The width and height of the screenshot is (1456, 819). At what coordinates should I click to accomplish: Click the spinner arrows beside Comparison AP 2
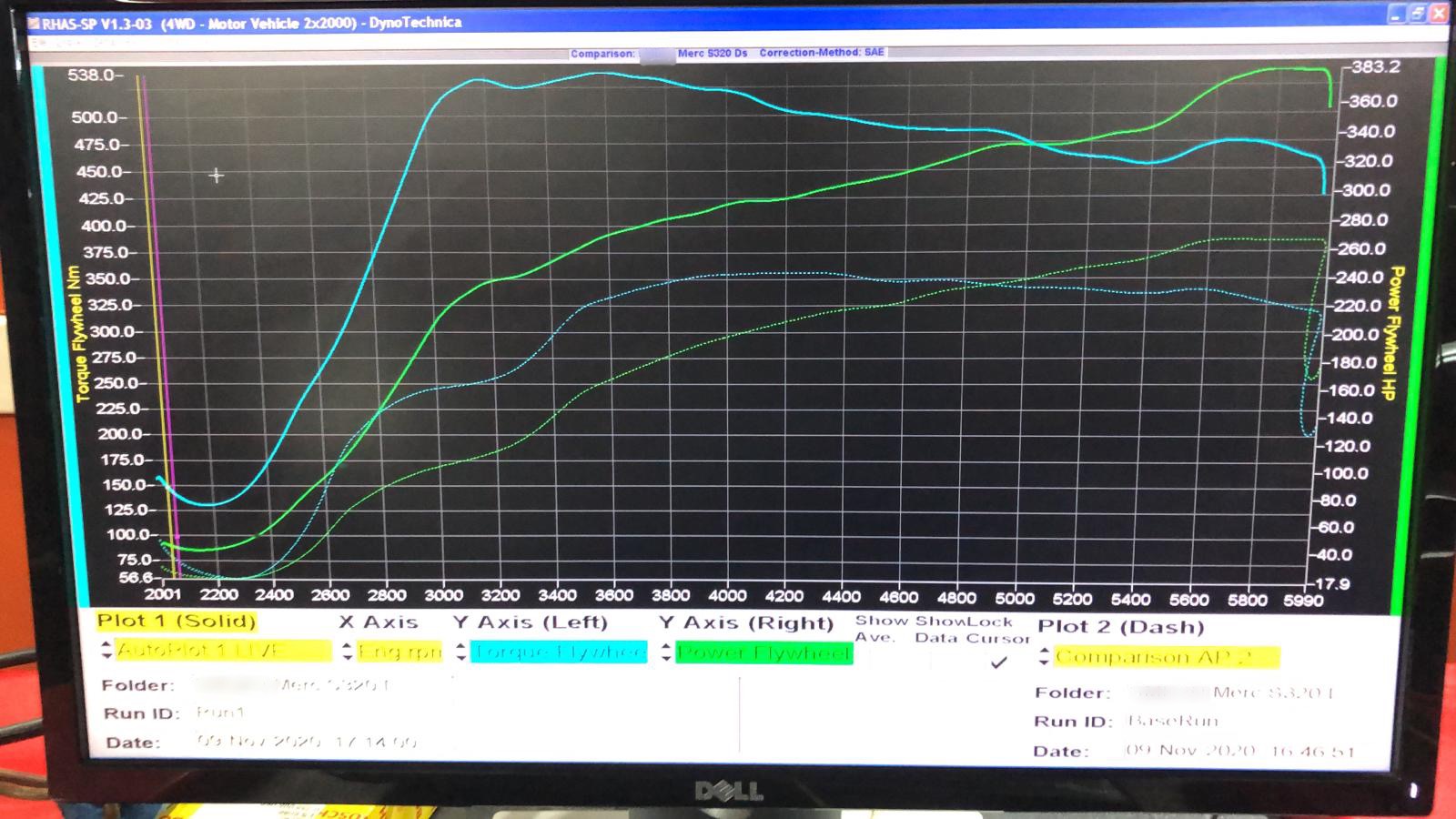click(1046, 656)
